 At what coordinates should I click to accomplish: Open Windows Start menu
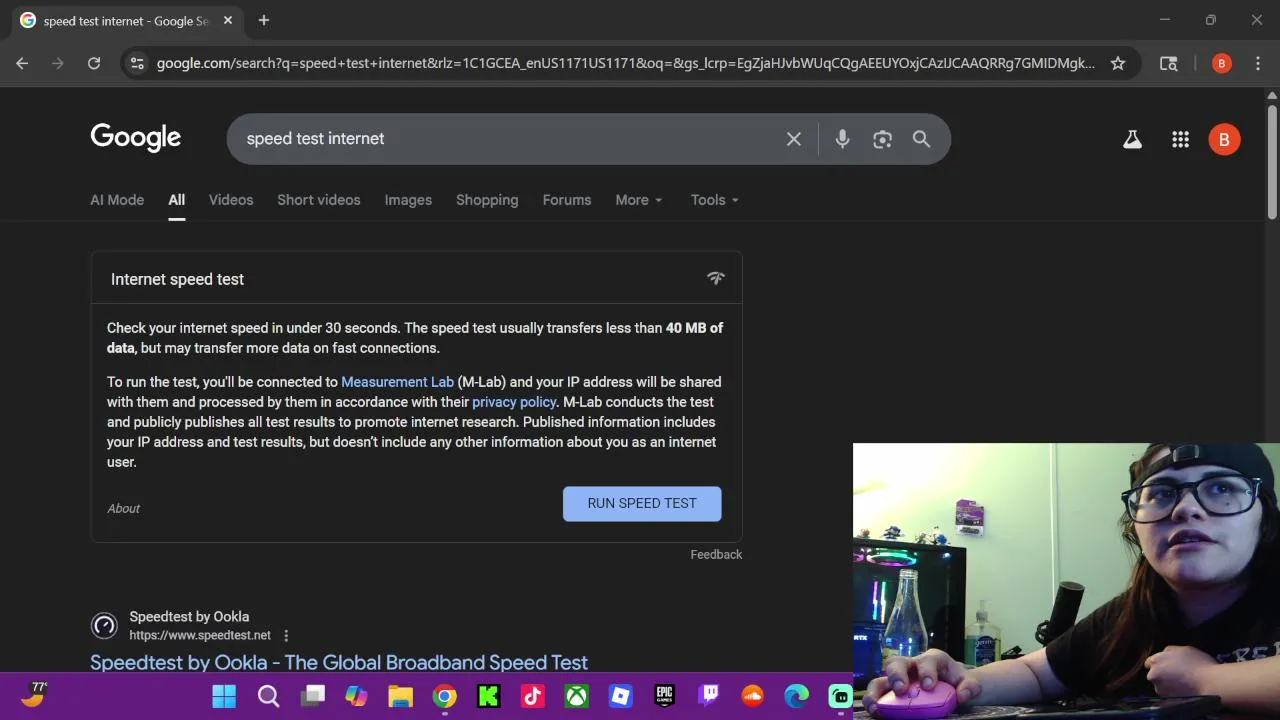pyautogui.click(x=224, y=696)
